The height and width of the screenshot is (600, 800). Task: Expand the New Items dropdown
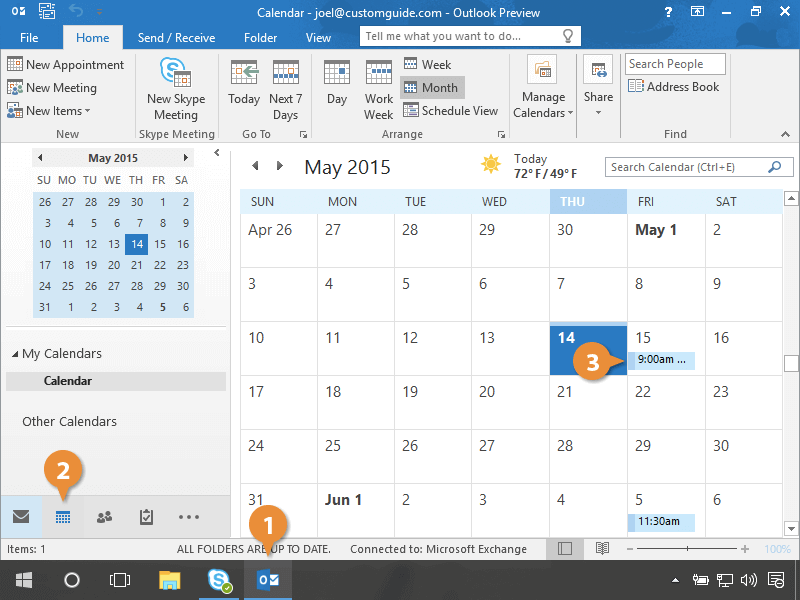(50, 111)
